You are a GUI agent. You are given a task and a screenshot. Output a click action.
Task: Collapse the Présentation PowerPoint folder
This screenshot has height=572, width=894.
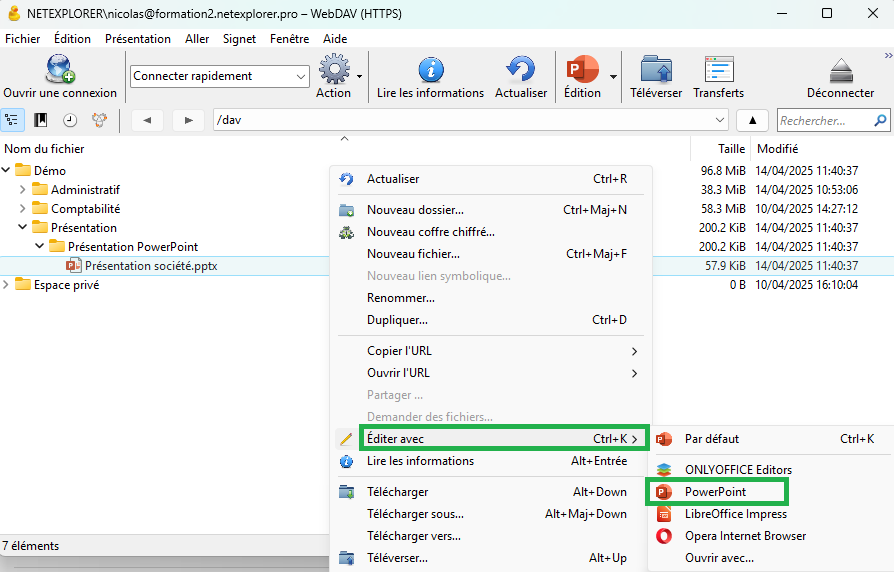[40, 246]
